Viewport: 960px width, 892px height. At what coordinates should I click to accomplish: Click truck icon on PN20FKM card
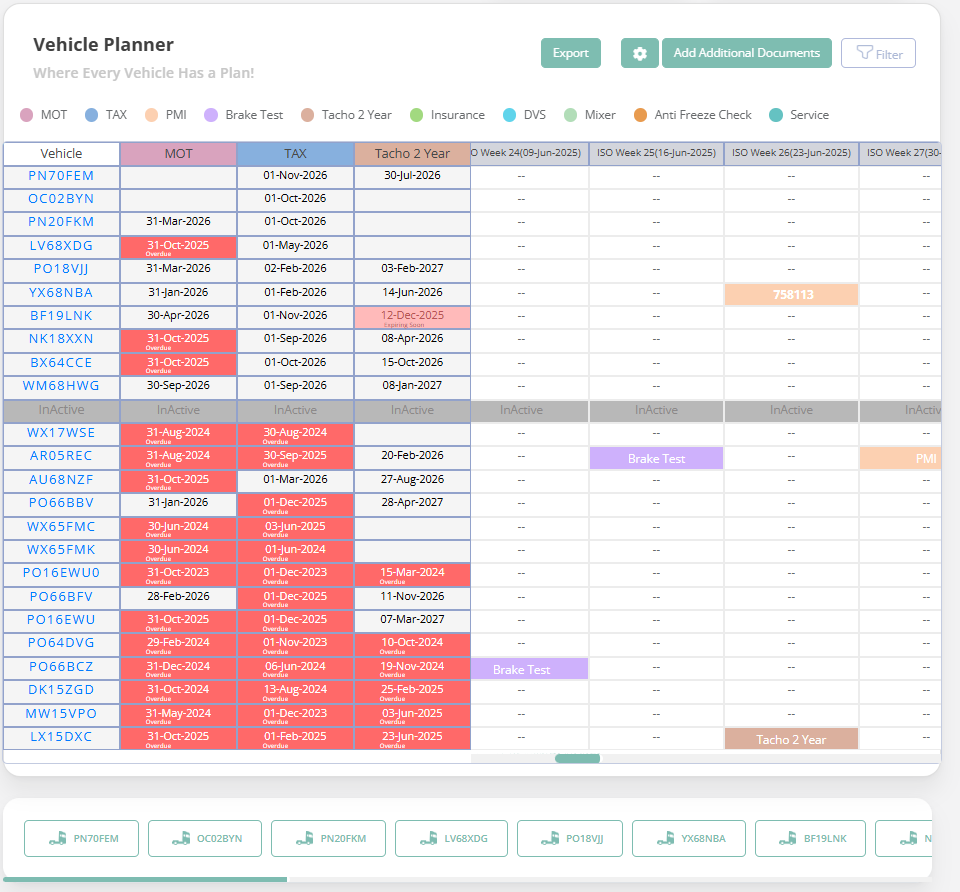coord(304,839)
